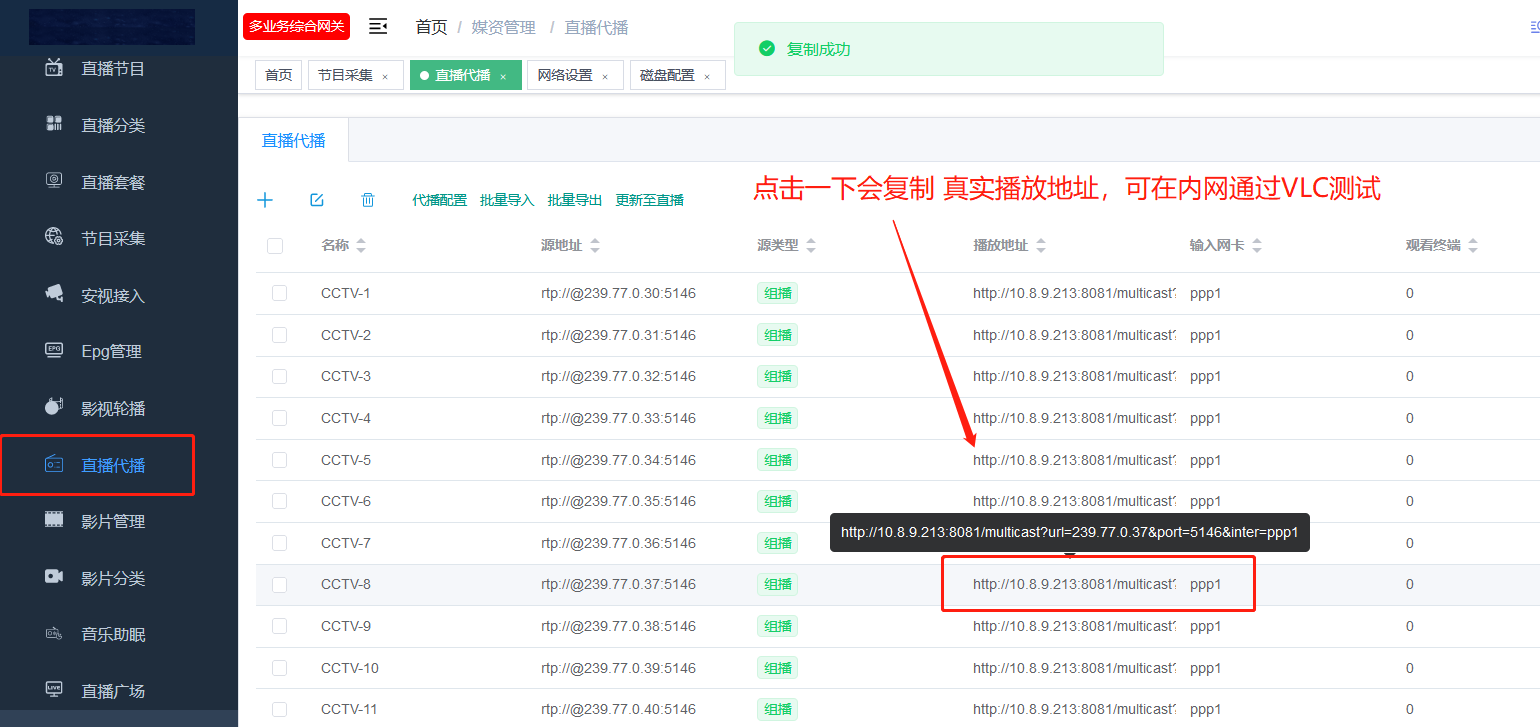
Task: Click the plus icon to add channel
Action: tap(265, 200)
